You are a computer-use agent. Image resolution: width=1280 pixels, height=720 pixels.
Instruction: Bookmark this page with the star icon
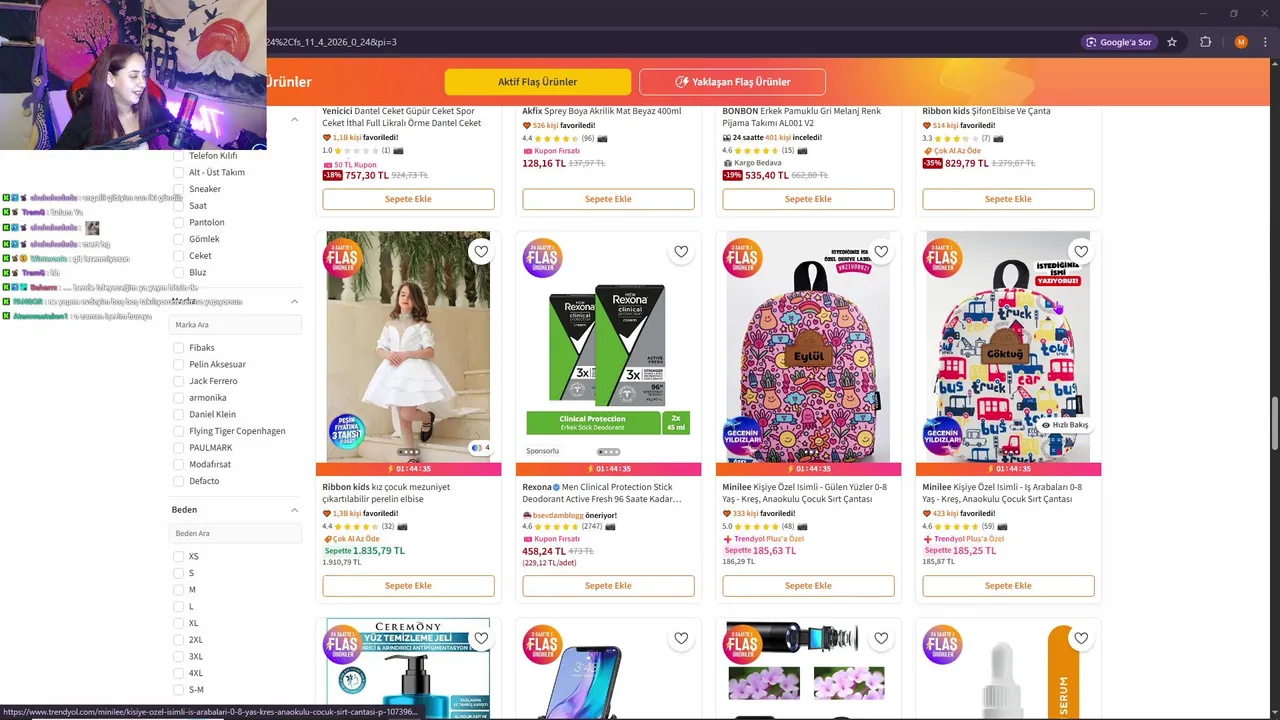point(1172,42)
